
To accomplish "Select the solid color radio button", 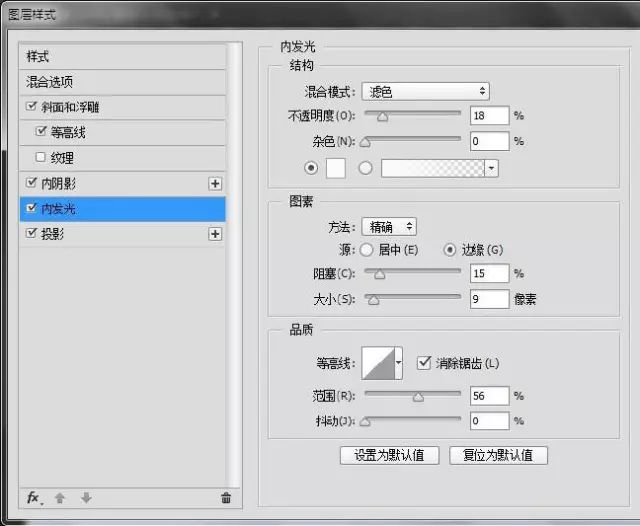I will [311, 168].
